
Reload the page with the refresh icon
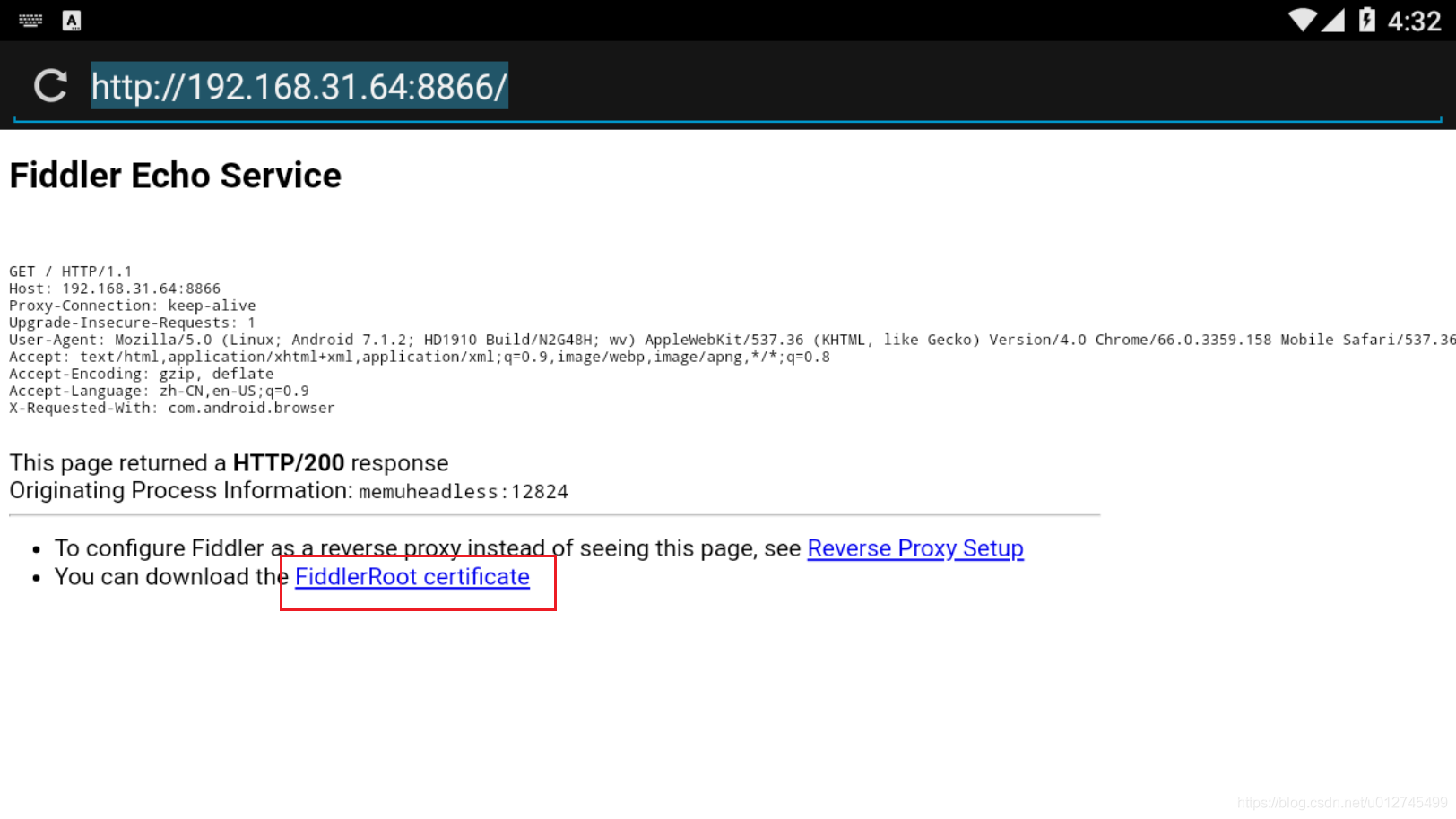(50, 86)
